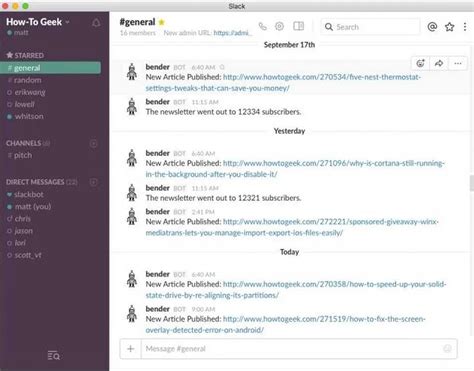Open the emoji picker in message box
Viewport: 474px width, 371px height.
[x=447, y=349]
